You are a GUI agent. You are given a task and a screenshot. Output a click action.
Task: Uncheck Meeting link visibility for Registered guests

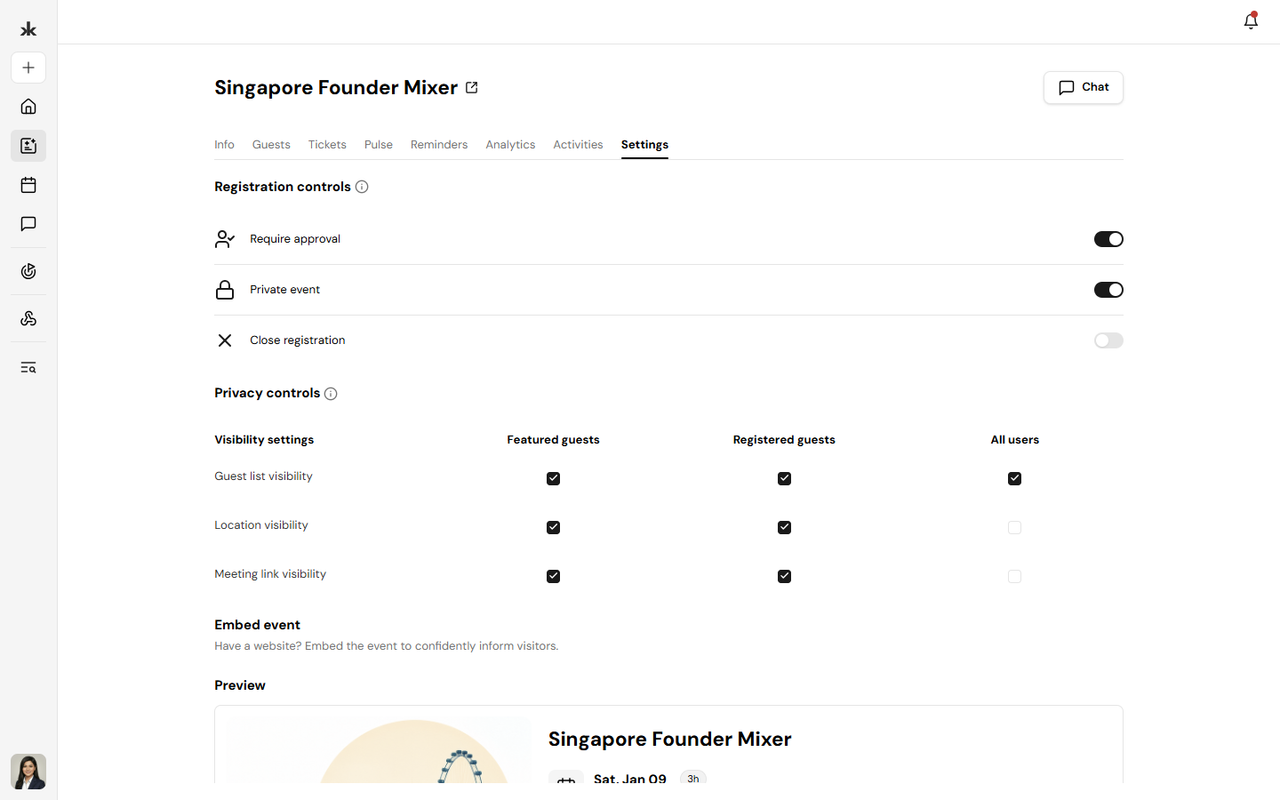click(784, 577)
